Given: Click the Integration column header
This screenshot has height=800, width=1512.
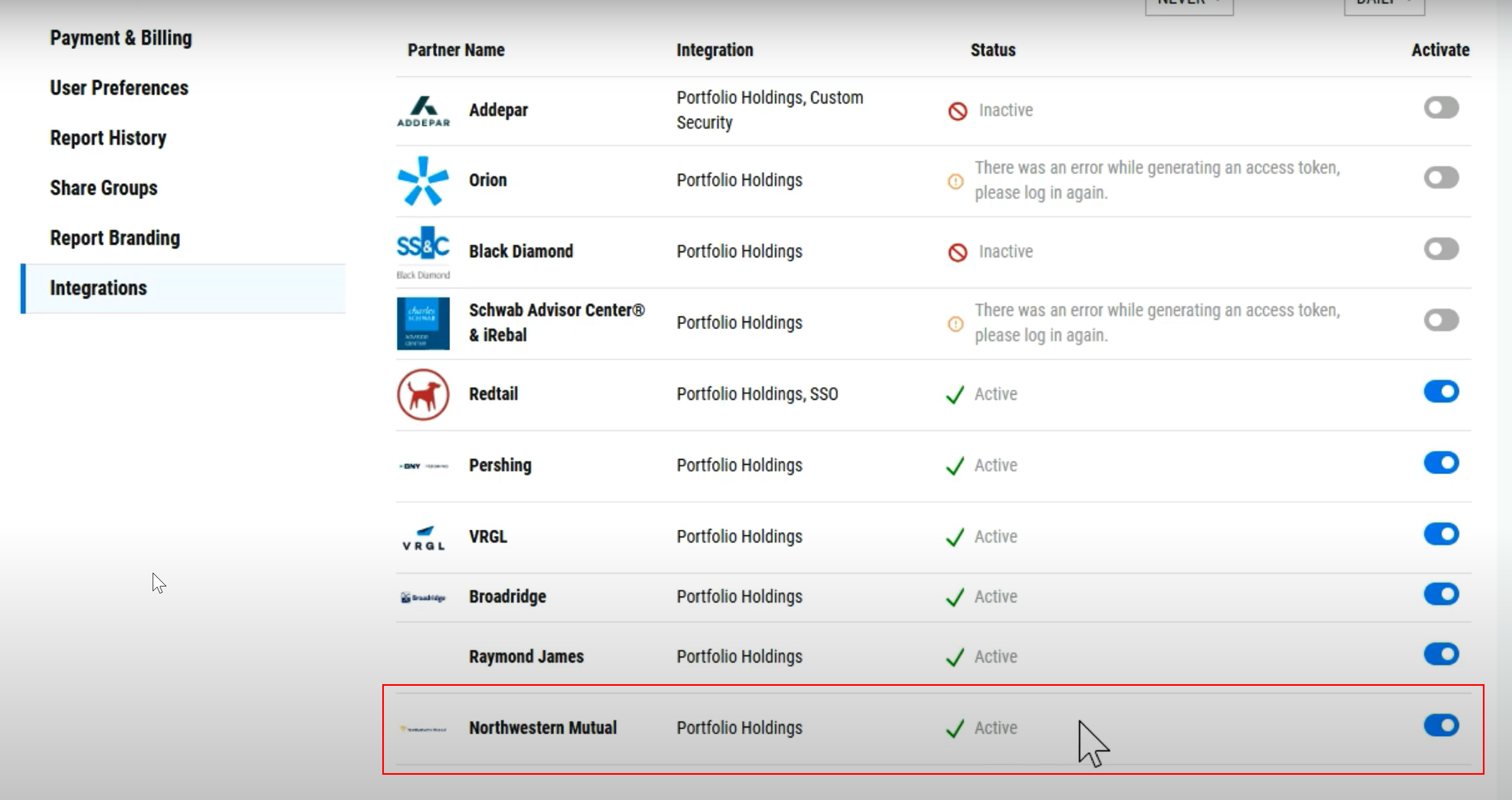Looking at the screenshot, I should (x=715, y=51).
